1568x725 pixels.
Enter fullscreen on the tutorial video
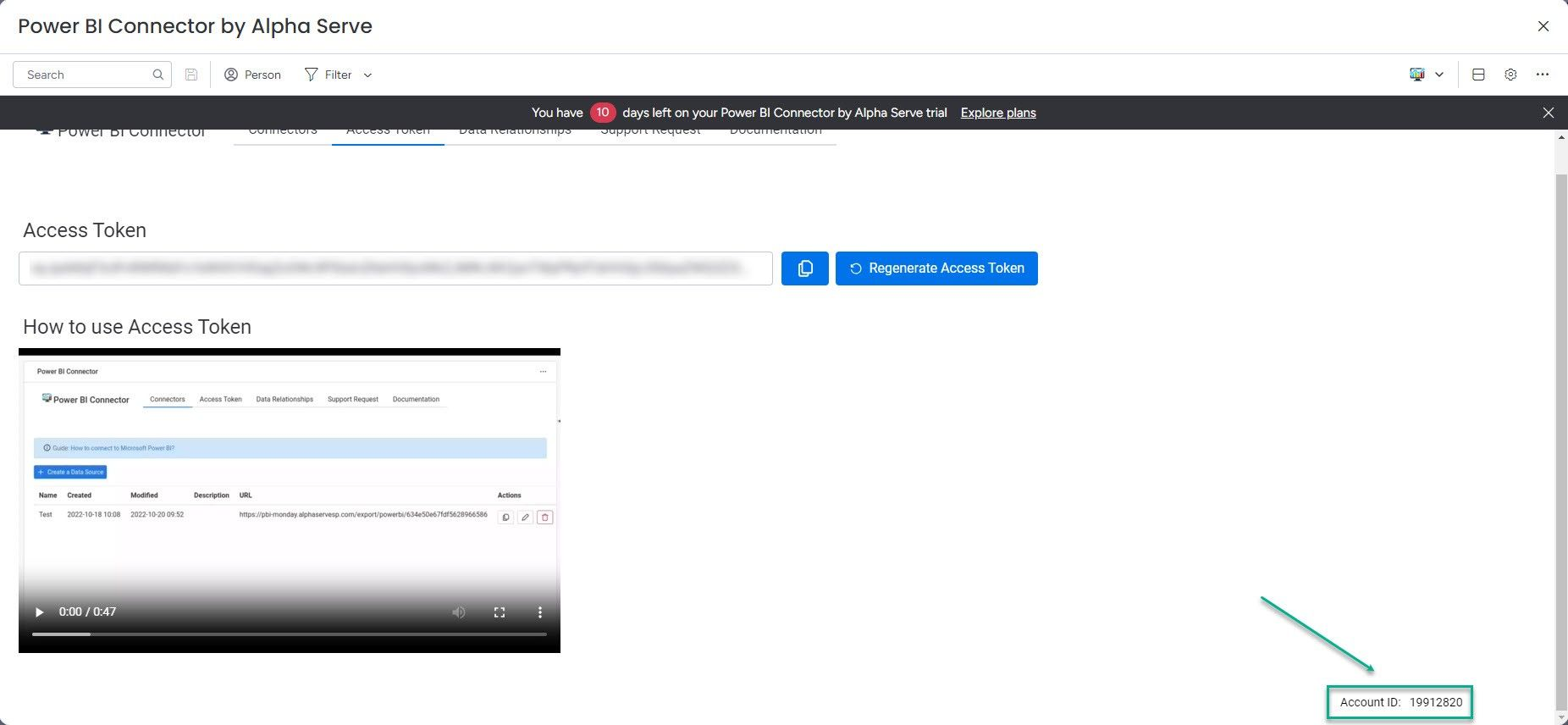[500, 612]
